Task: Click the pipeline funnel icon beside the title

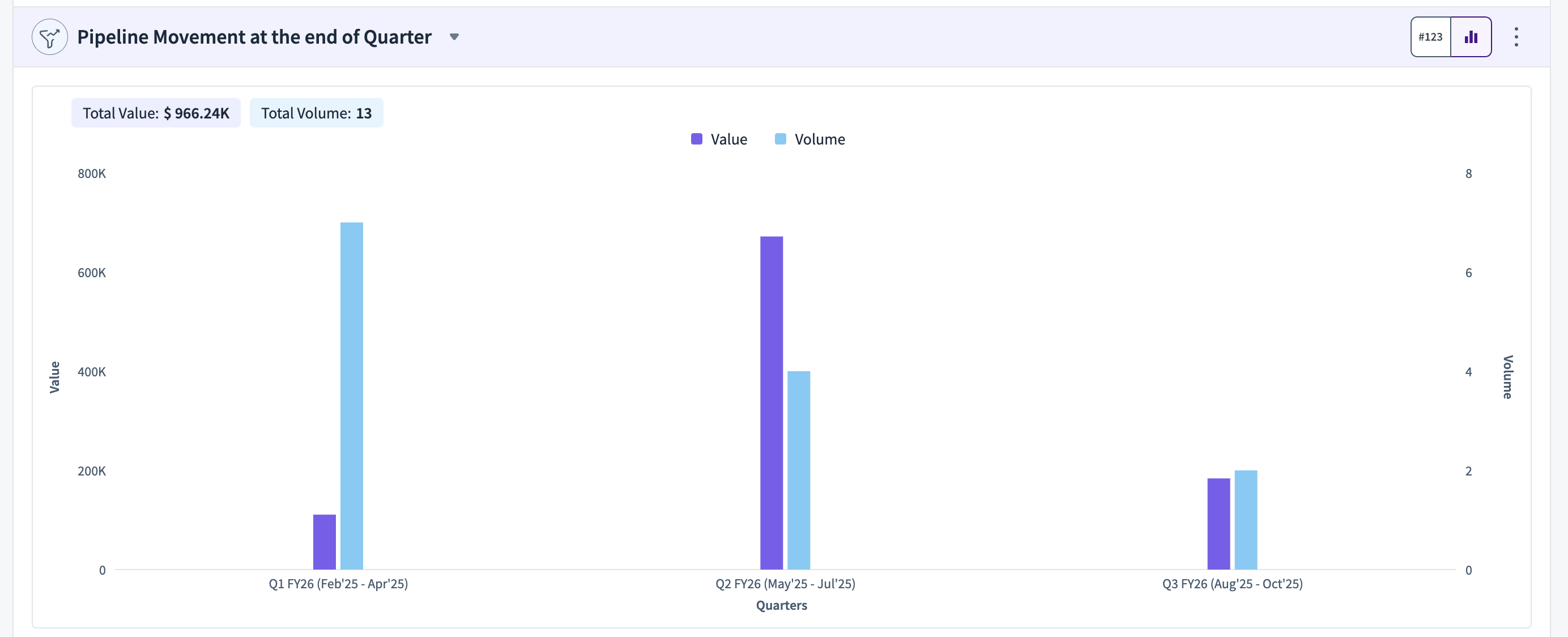Action: (x=49, y=37)
